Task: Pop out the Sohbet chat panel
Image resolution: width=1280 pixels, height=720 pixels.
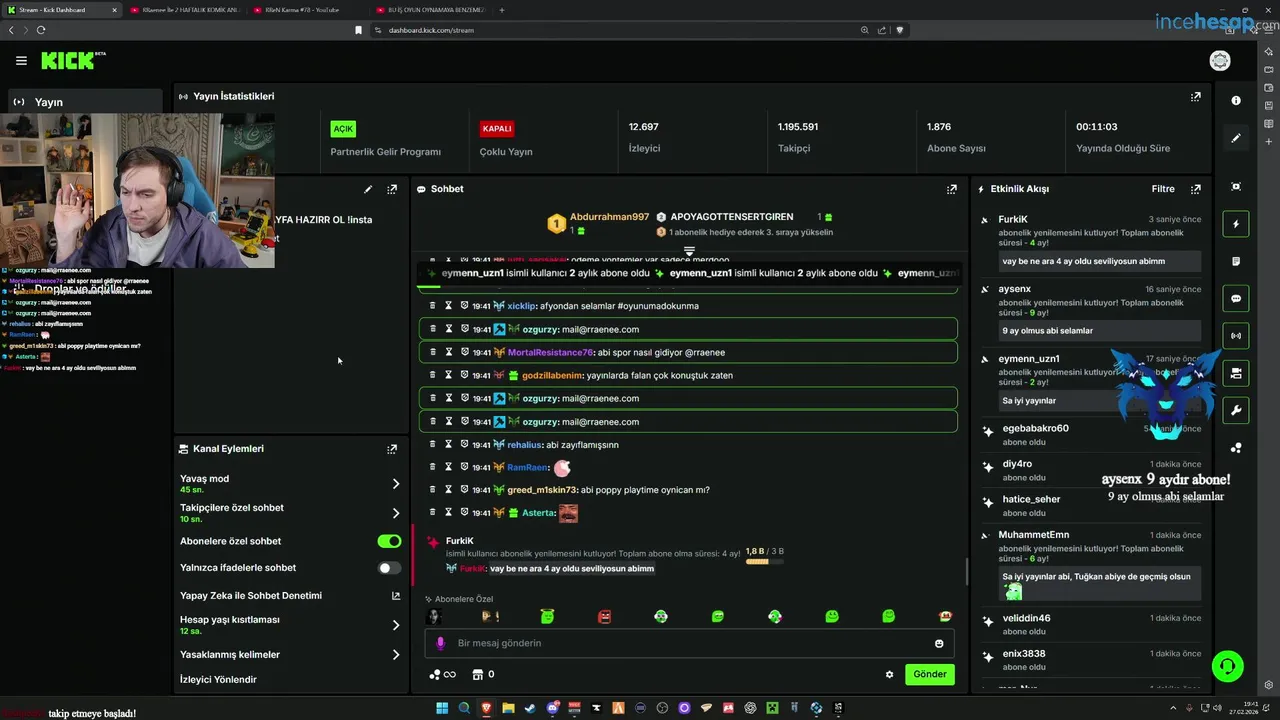Action: pyautogui.click(x=952, y=189)
